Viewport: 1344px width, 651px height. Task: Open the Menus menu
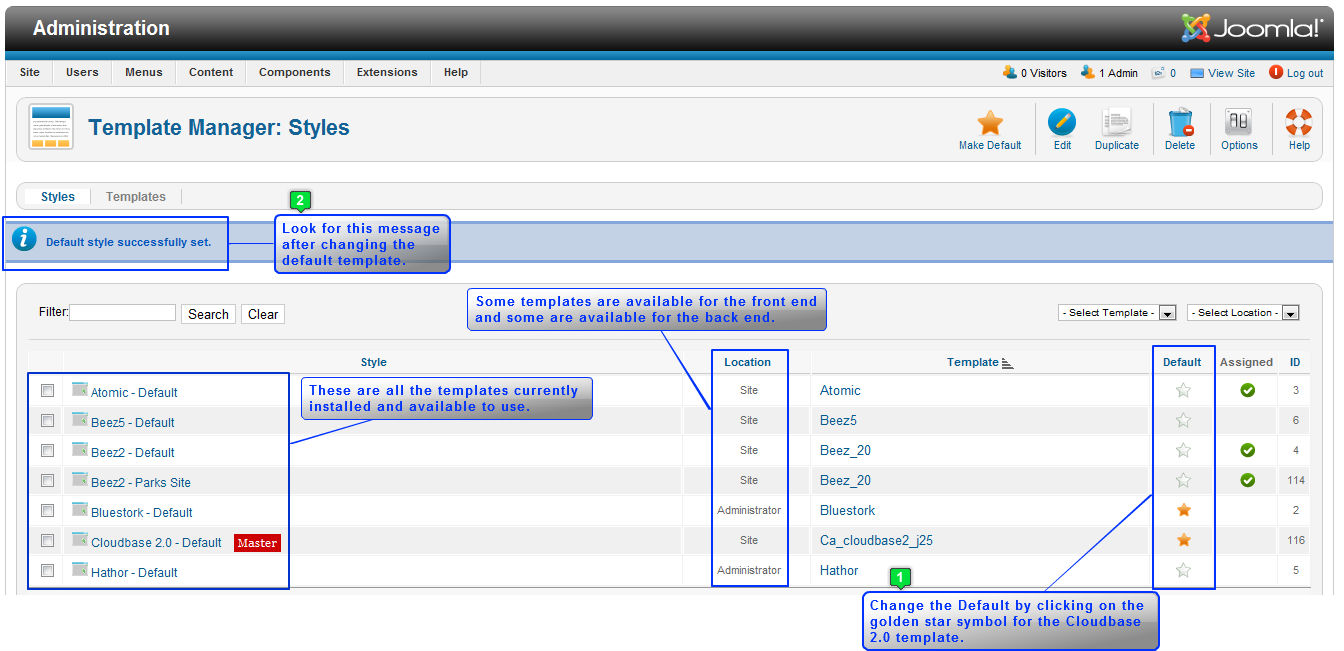coord(144,72)
